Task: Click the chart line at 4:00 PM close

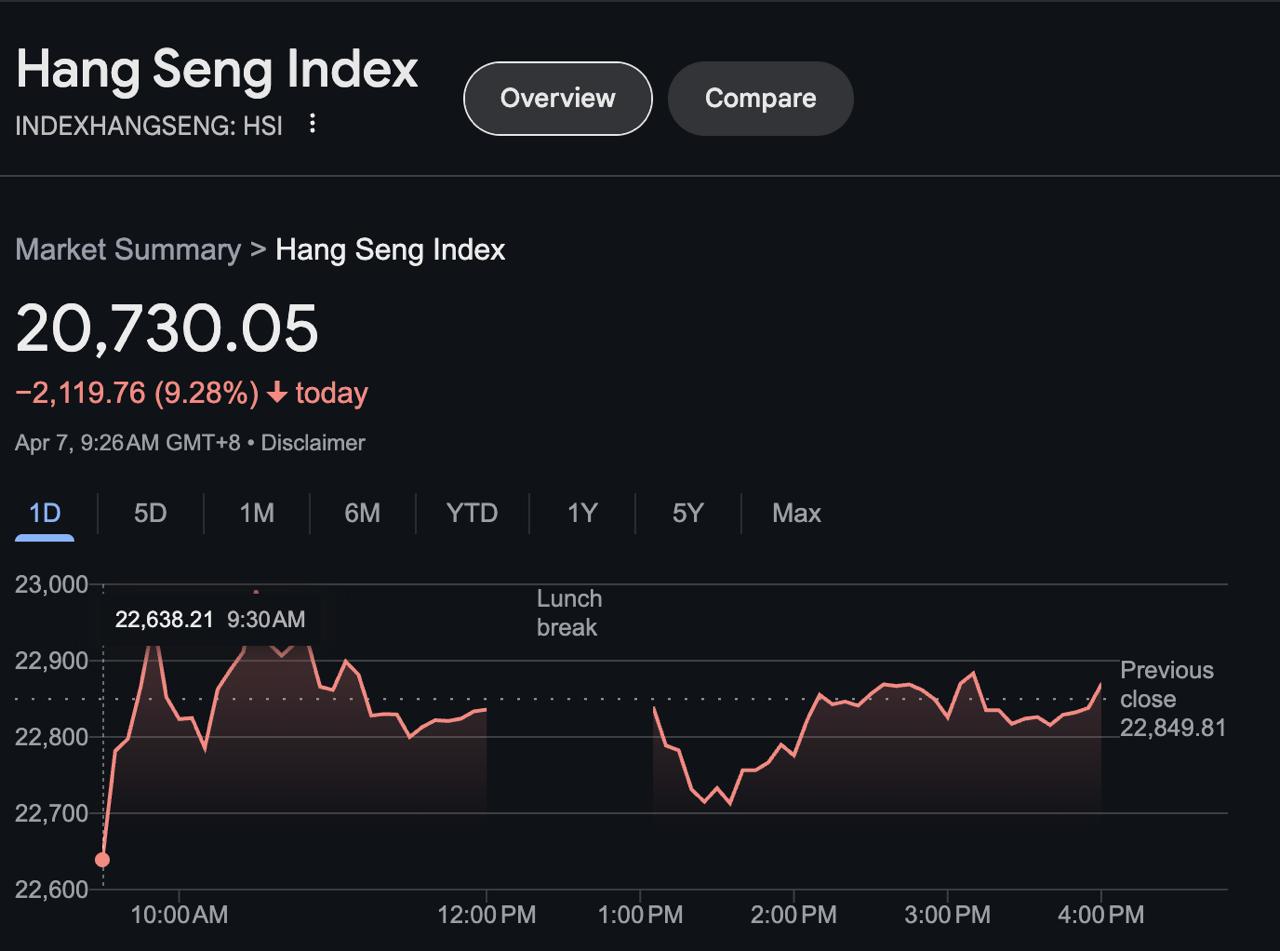Action: point(1100,685)
